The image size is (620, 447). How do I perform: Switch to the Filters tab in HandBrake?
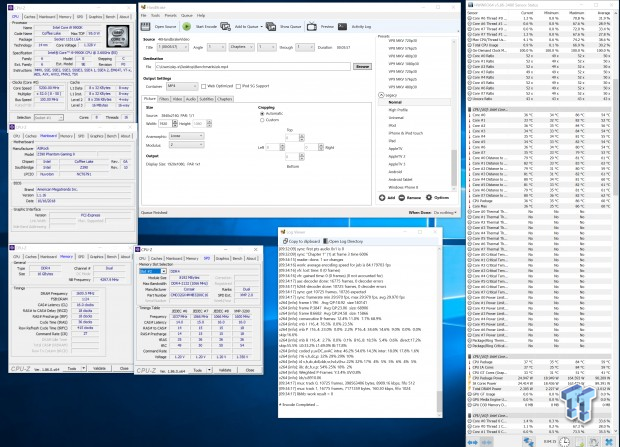tap(164, 99)
